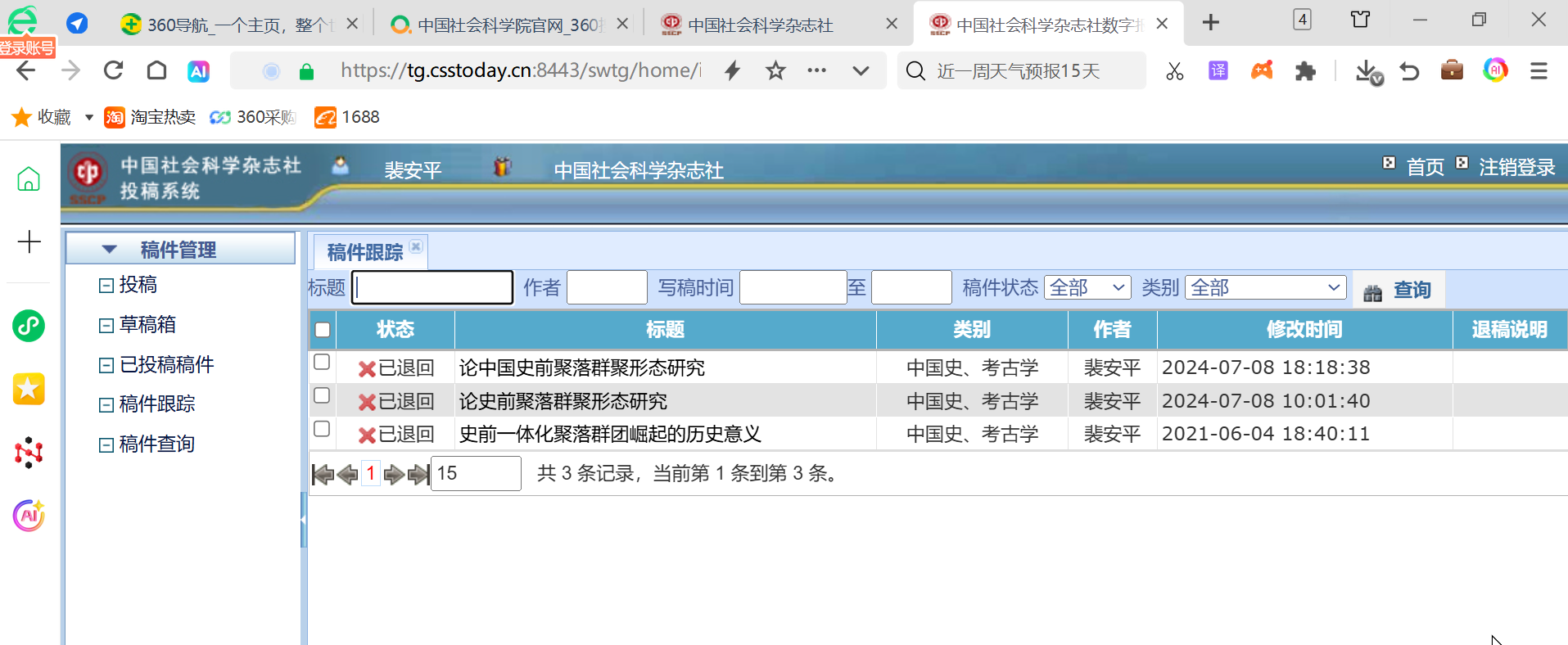Open the 类别 dropdown
This screenshot has width=1568, height=645.
tap(1265, 288)
